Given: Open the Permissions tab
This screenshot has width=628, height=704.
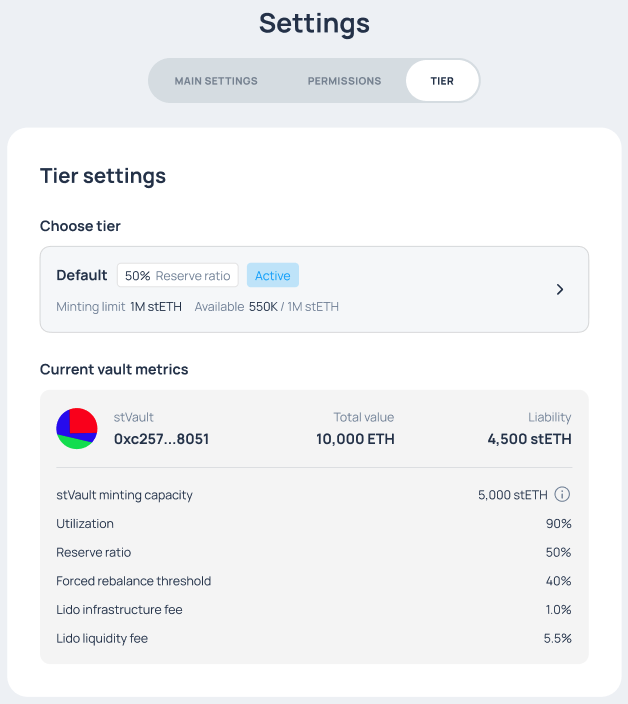Looking at the screenshot, I should (344, 81).
